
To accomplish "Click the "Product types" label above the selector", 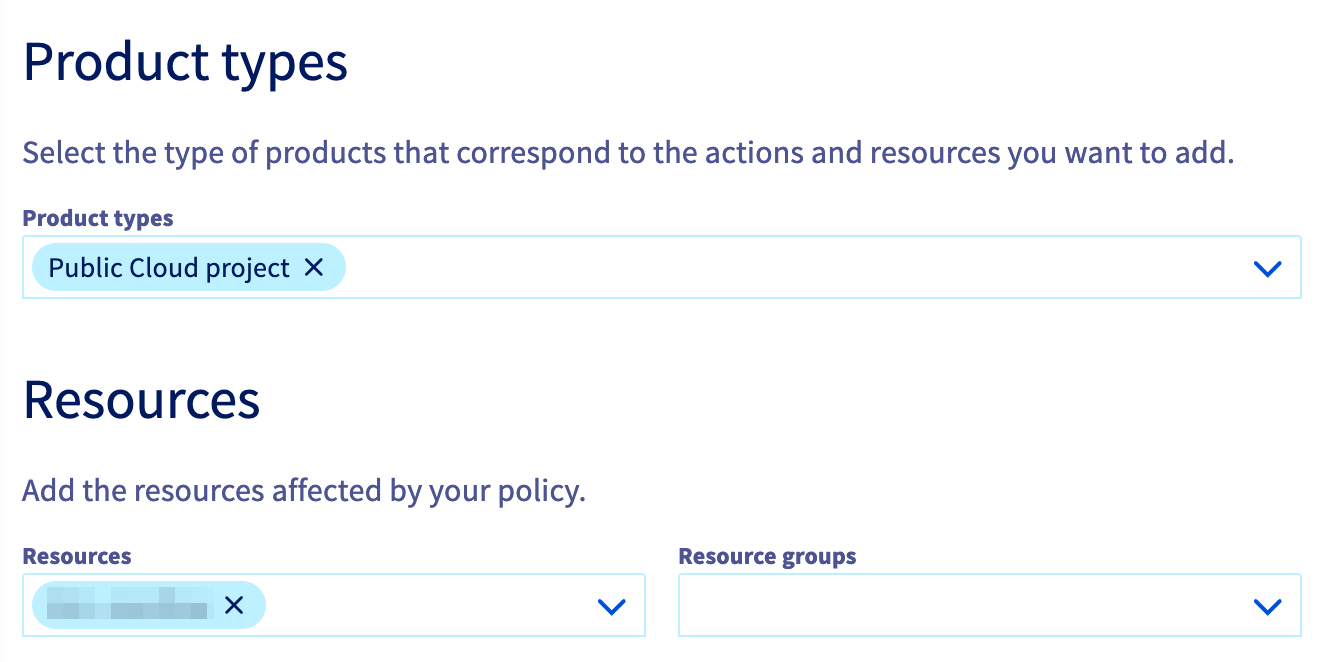I will [x=98, y=218].
